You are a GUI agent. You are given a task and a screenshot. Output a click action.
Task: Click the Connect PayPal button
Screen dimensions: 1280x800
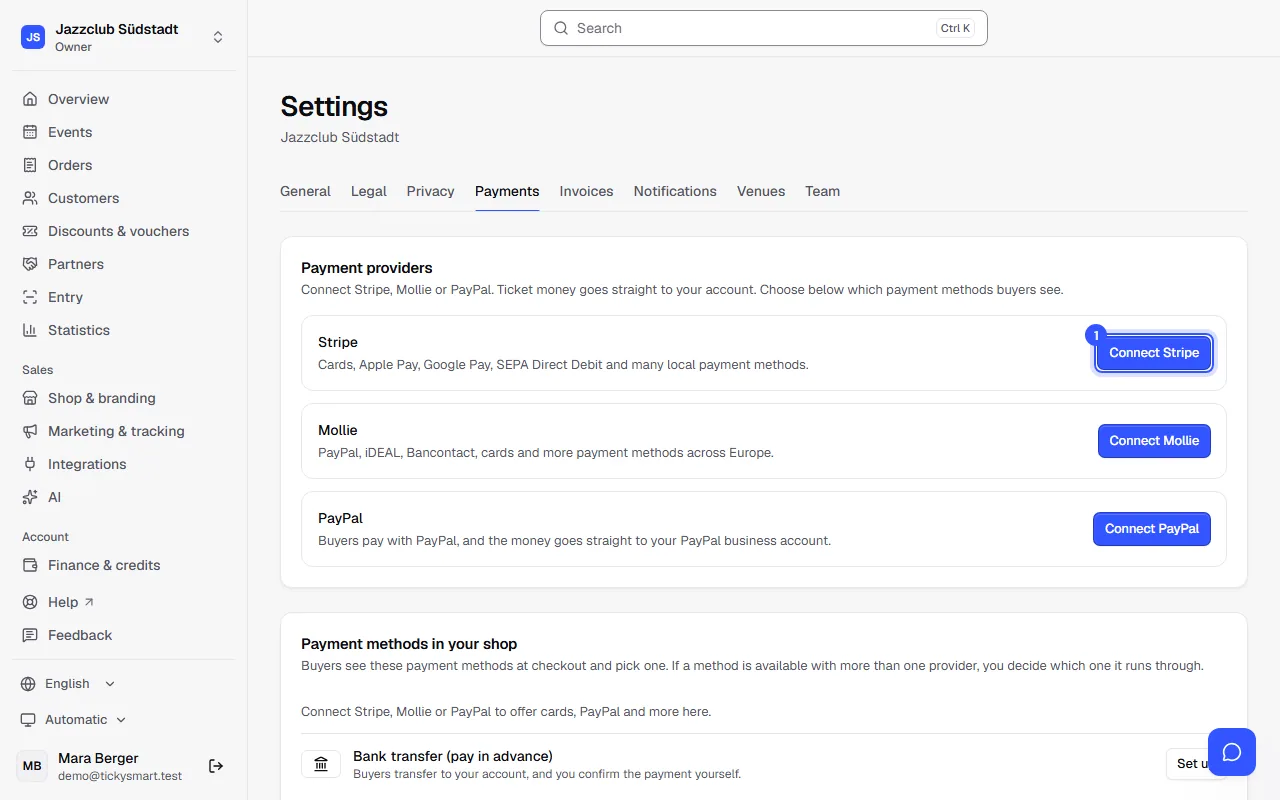(1152, 529)
